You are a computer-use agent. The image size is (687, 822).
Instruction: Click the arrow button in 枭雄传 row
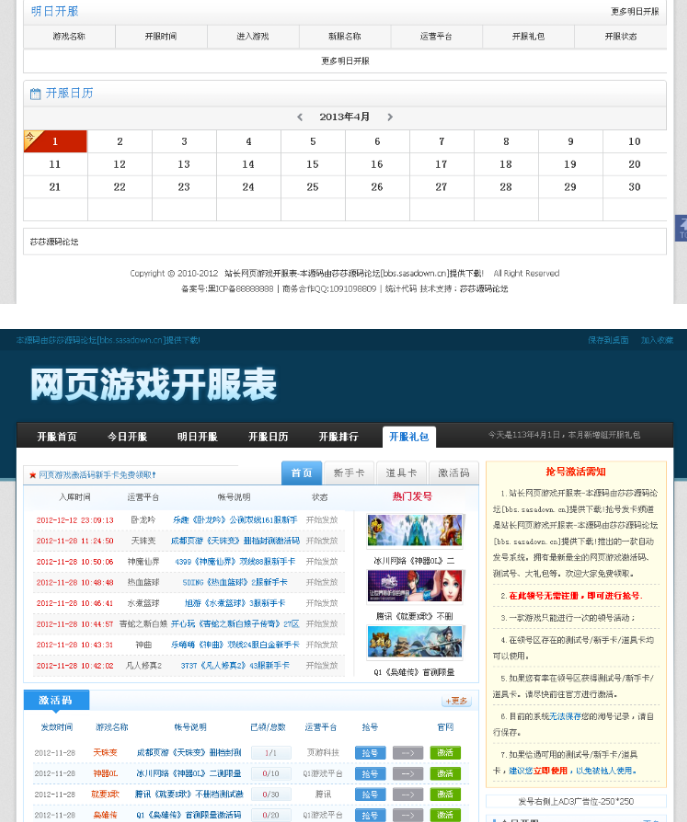point(407,815)
